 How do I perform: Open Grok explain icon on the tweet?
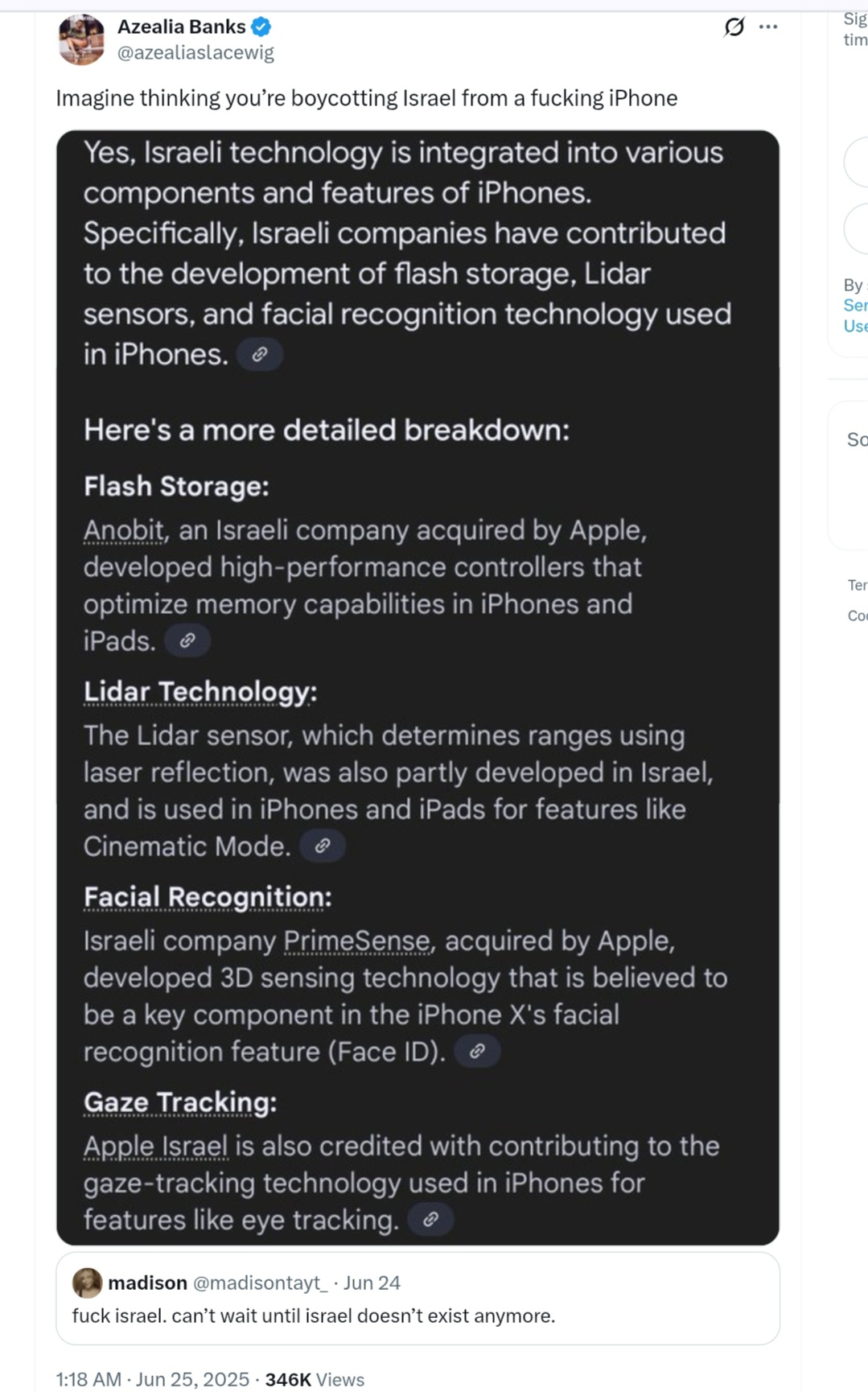(734, 27)
